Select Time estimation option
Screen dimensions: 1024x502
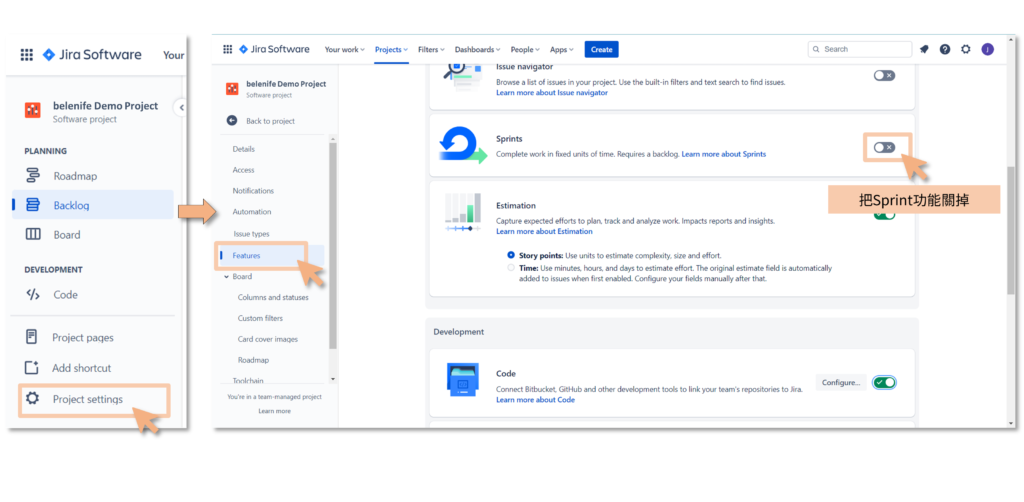point(511,268)
